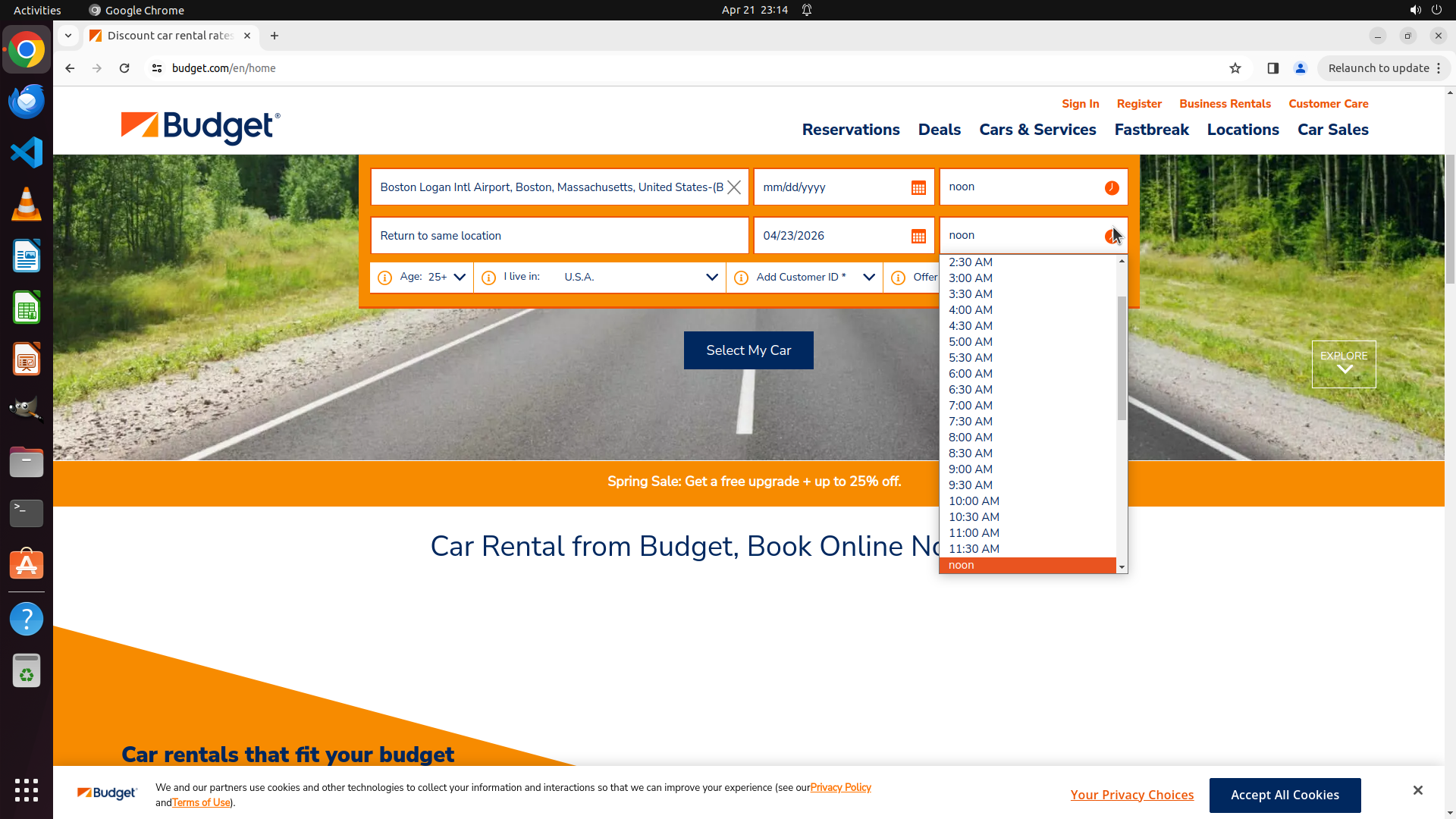Open the return date calendar icon
The height and width of the screenshot is (819, 1456).
pyautogui.click(x=918, y=237)
